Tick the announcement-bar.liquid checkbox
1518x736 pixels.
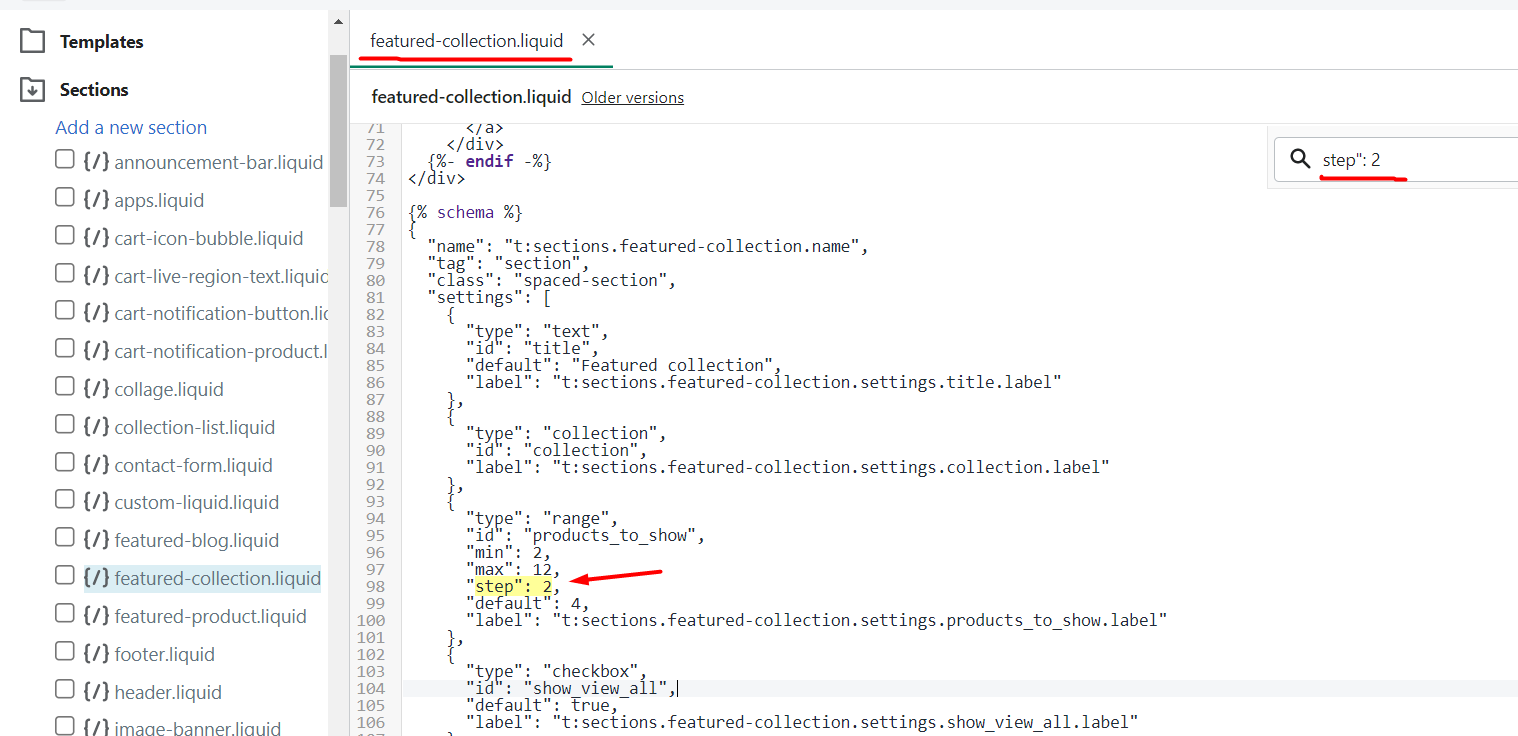tap(65, 159)
